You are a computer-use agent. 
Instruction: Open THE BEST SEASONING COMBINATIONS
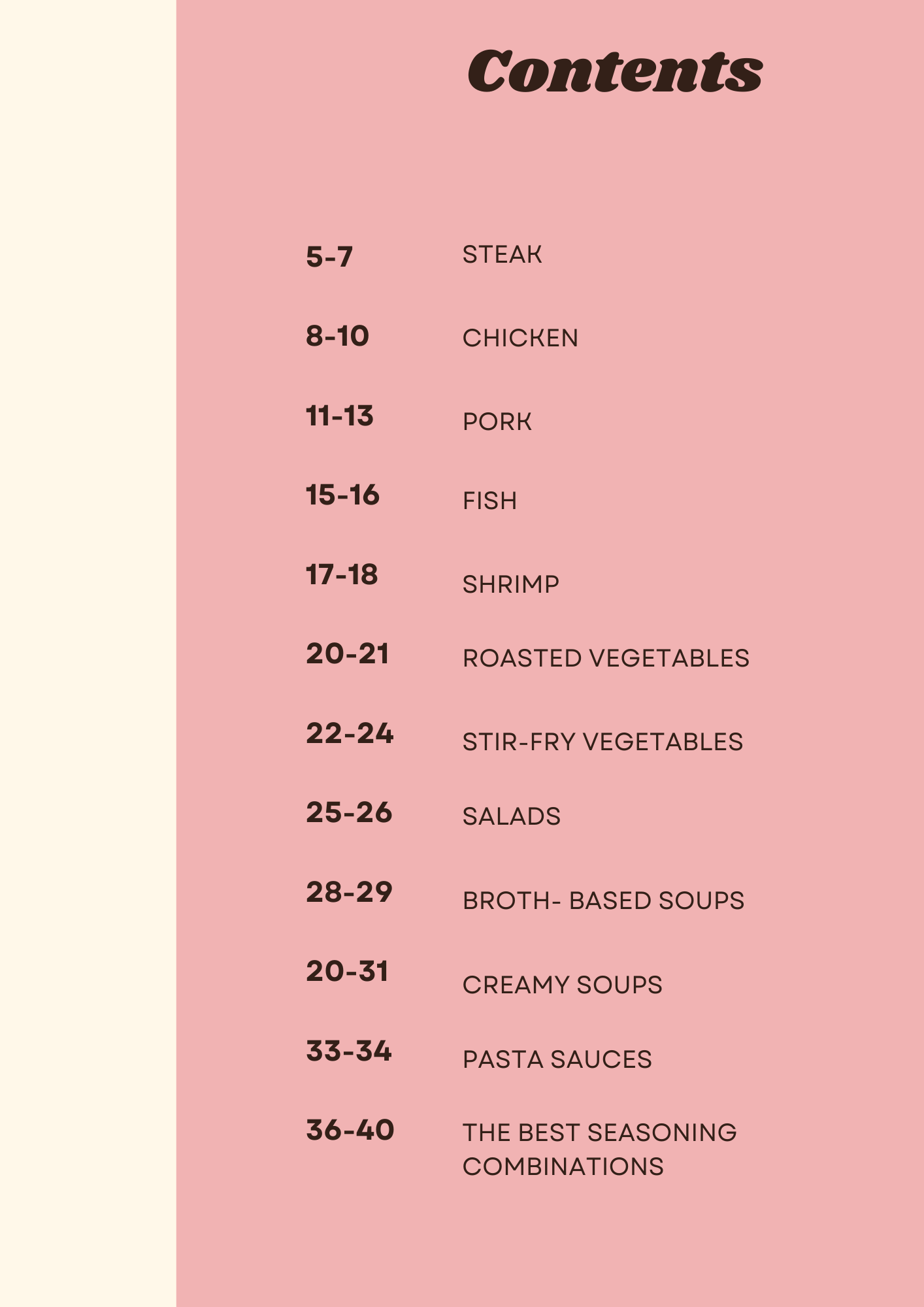pyautogui.click(x=599, y=1150)
